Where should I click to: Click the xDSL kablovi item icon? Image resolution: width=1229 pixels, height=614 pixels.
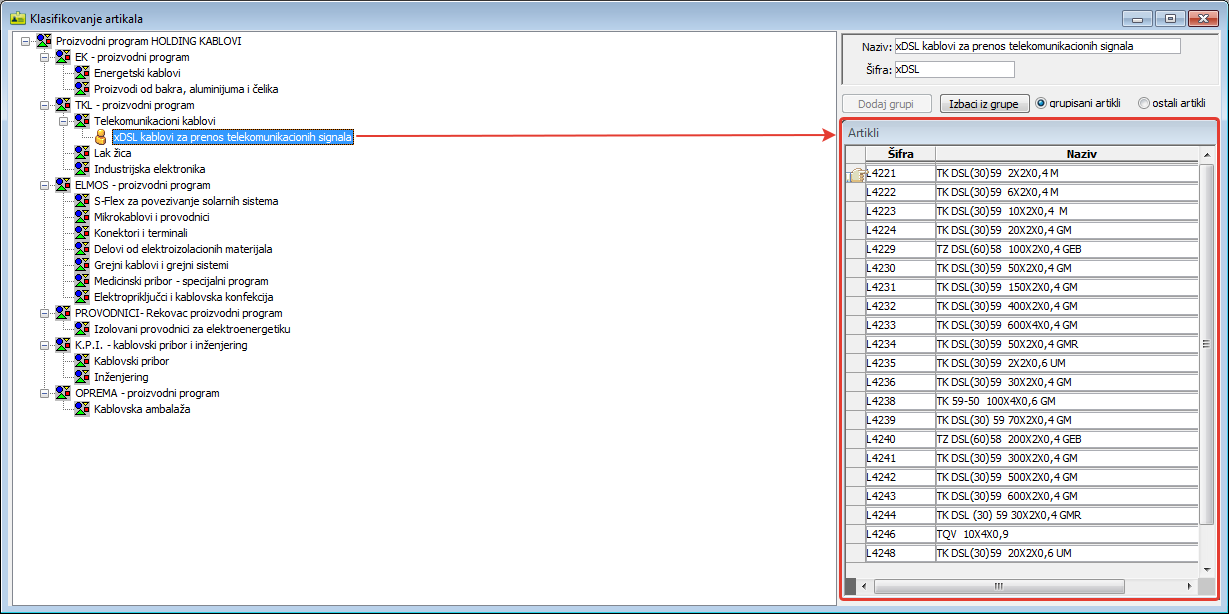[101, 137]
